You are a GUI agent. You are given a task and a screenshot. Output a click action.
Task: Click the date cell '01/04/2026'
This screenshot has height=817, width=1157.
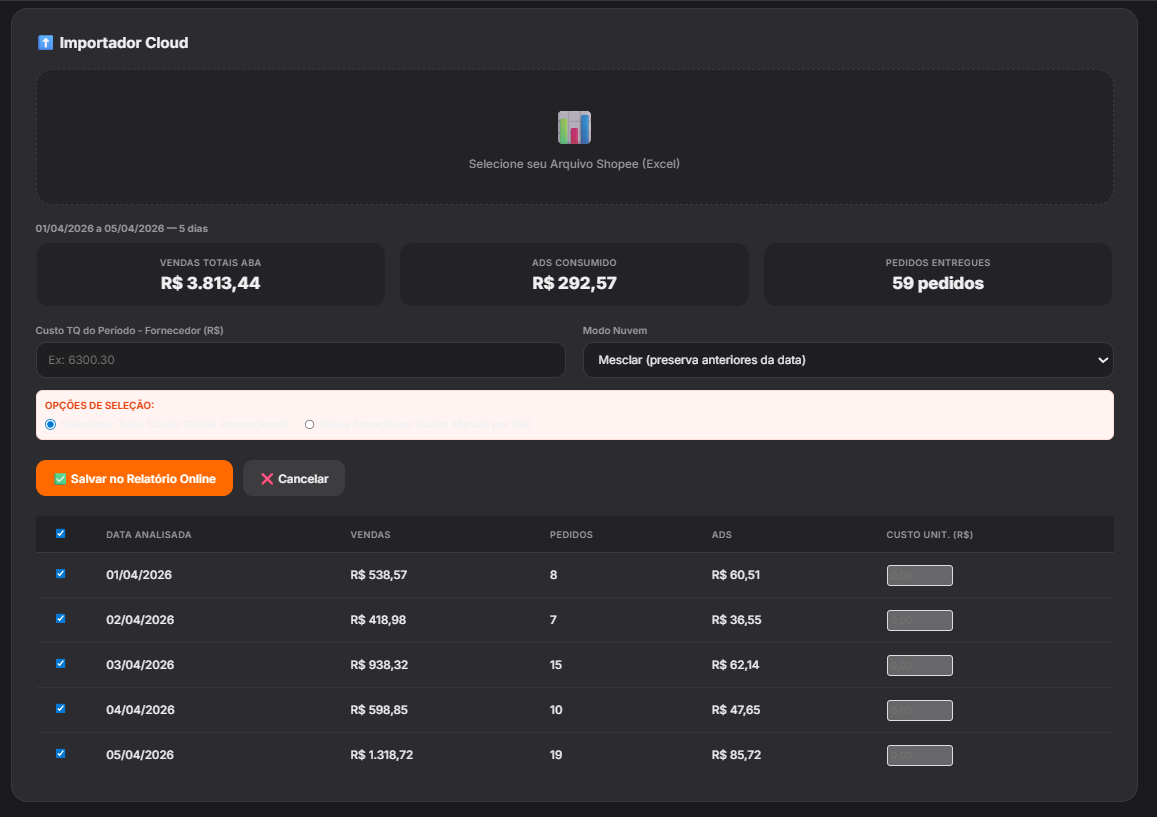click(139, 575)
